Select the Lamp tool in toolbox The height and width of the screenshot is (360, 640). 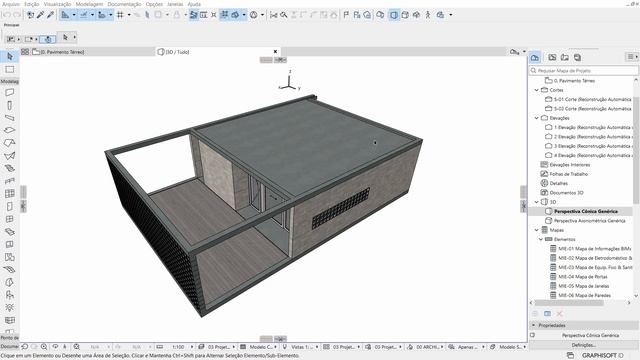(10, 307)
